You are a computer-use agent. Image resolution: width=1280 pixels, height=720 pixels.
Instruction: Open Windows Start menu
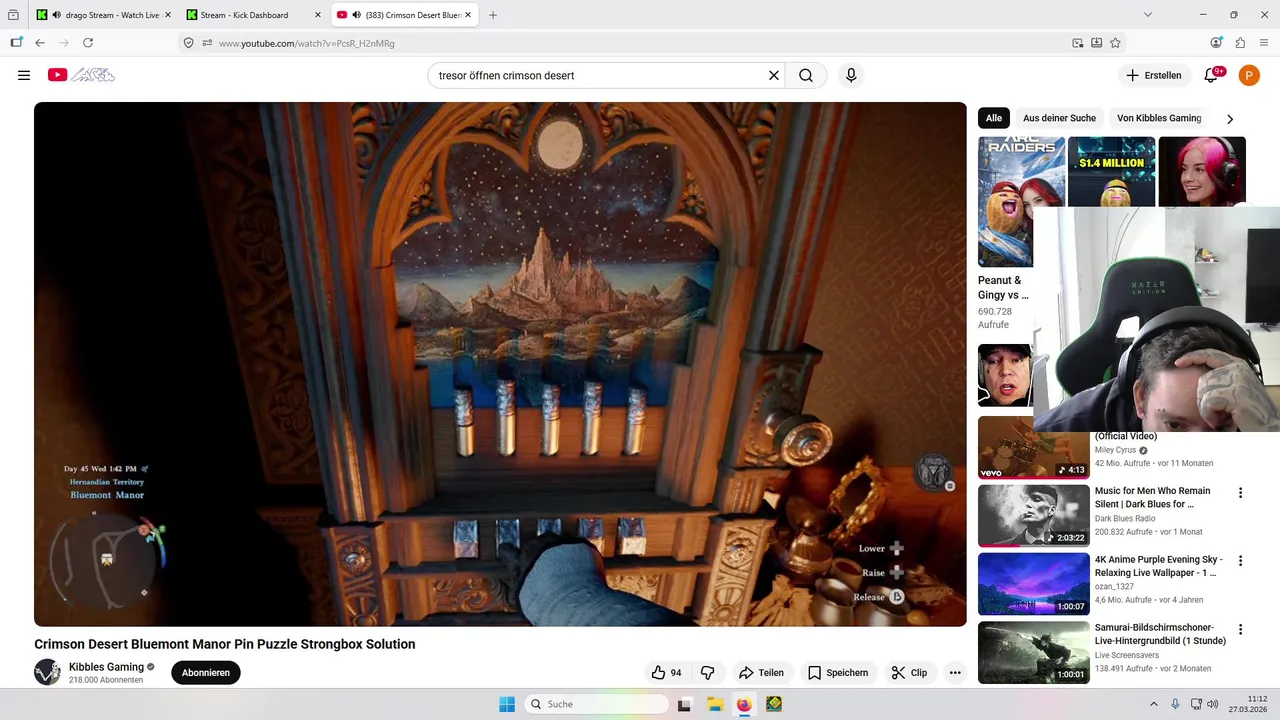click(507, 704)
